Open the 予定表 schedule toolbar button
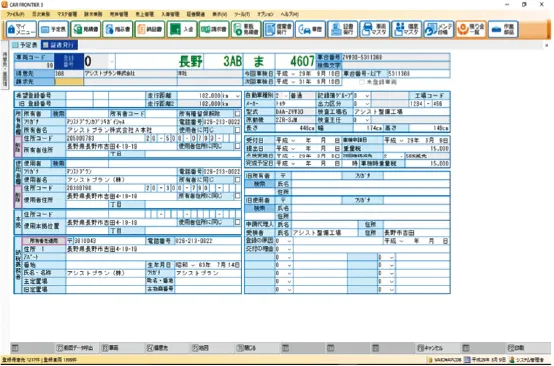The width and height of the screenshot is (554, 366). click(x=53, y=29)
